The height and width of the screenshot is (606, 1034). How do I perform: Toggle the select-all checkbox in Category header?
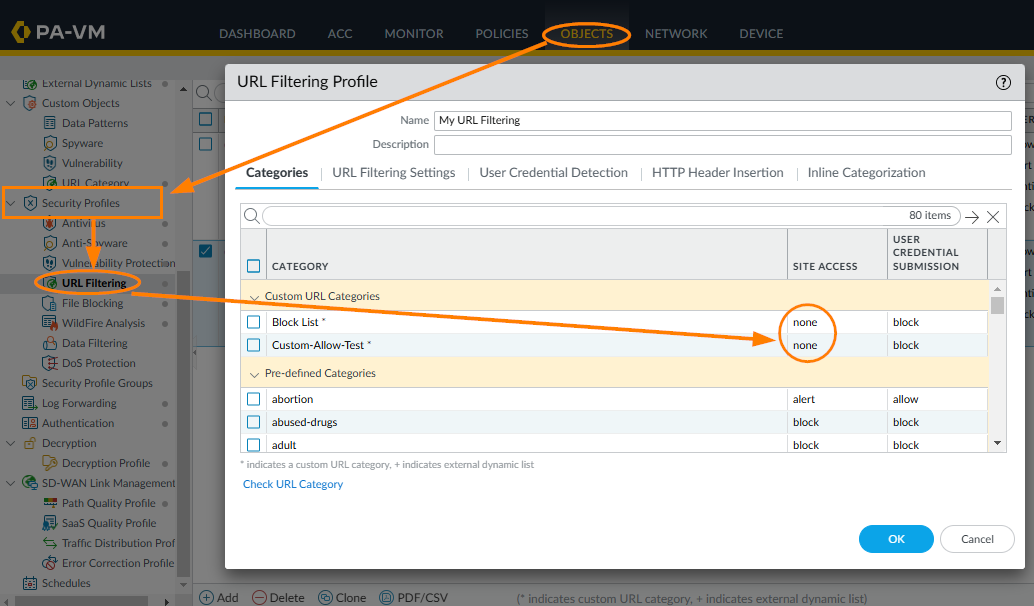(254, 266)
